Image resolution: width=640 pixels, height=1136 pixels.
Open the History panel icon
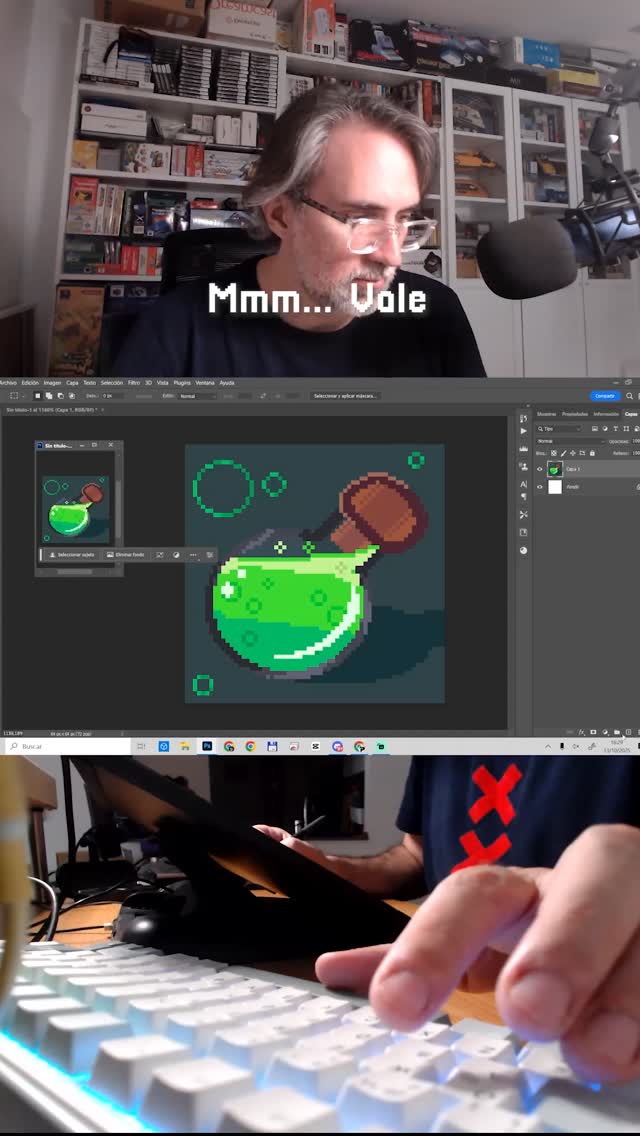[523, 419]
